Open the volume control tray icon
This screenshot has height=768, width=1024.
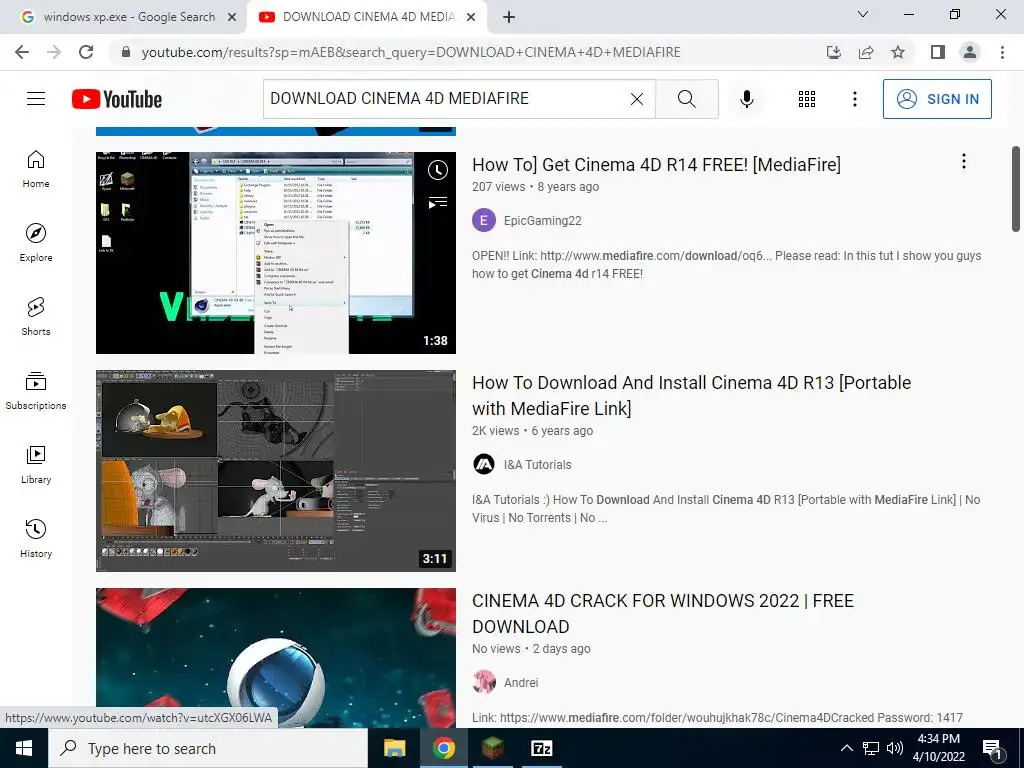tap(895, 748)
